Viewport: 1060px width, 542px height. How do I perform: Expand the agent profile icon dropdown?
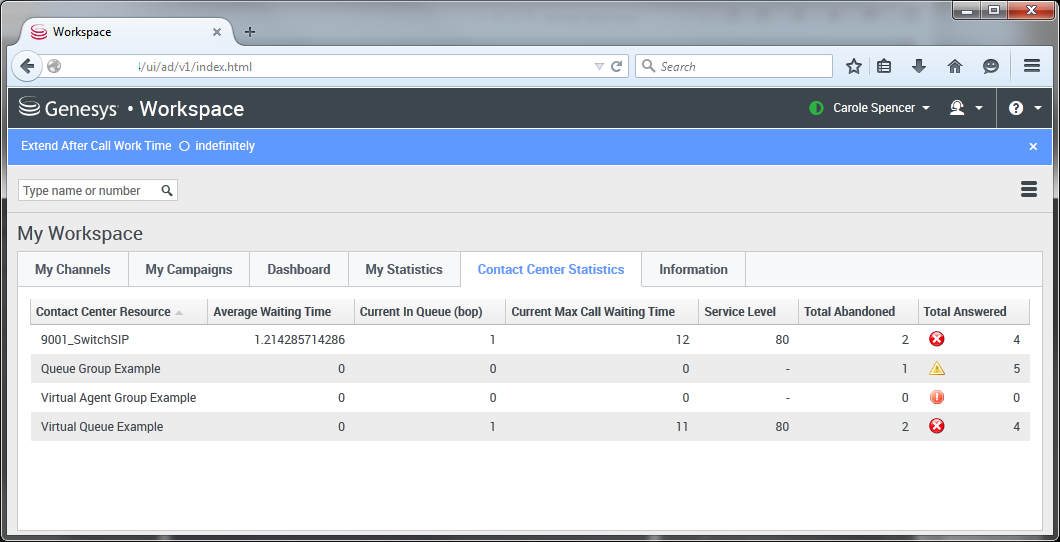966,108
